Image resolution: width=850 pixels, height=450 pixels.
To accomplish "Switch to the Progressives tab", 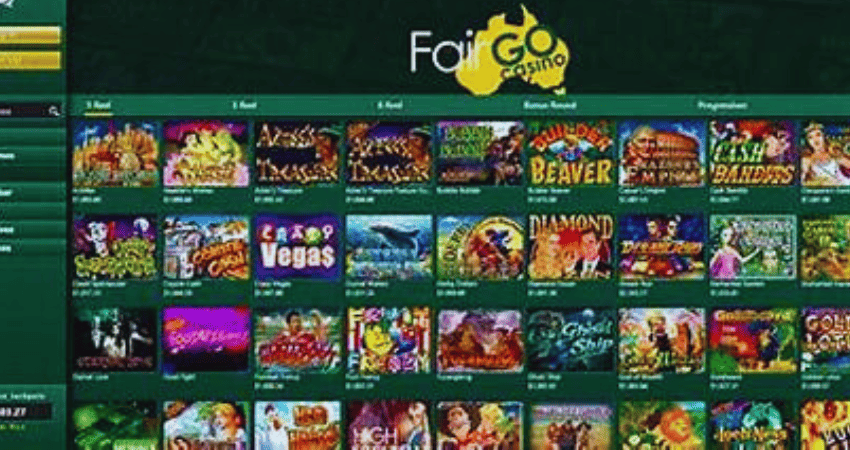I will point(722,105).
